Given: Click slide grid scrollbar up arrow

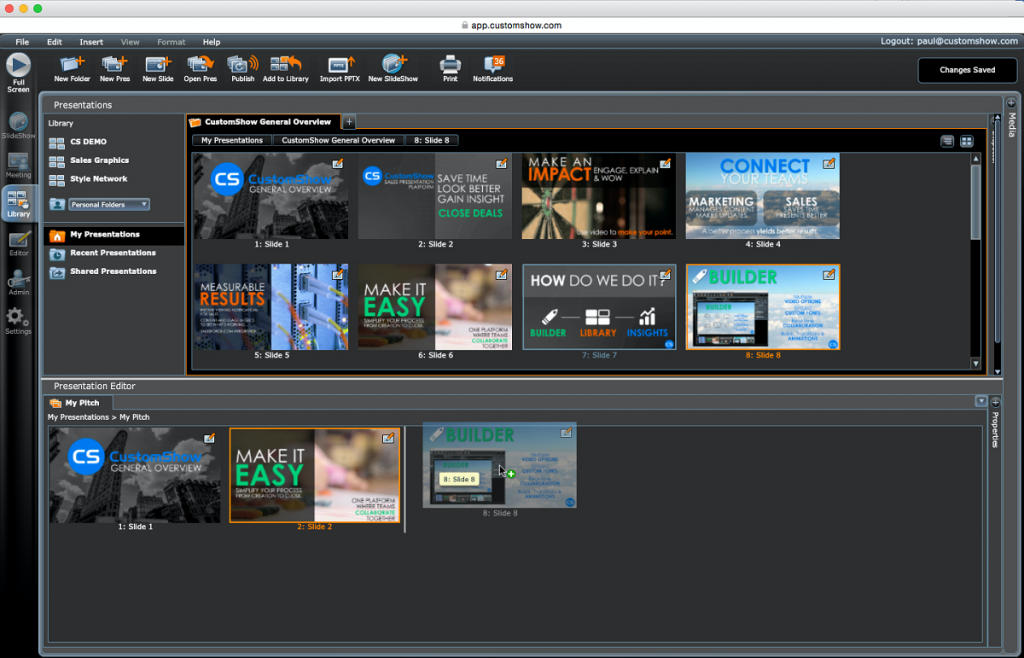Looking at the screenshot, I should tap(976, 159).
